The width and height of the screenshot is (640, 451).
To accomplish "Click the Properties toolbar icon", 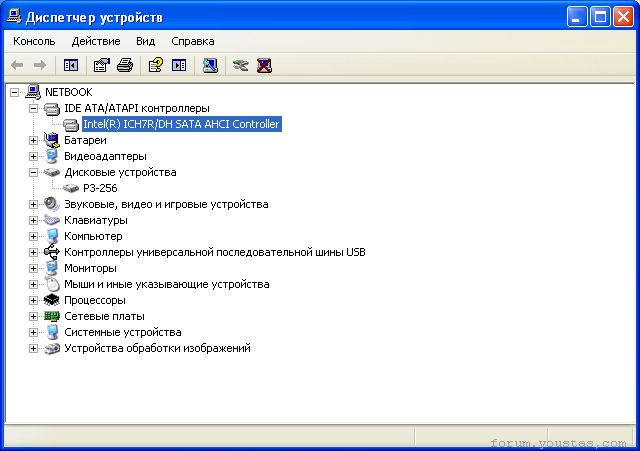I will (x=102, y=65).
